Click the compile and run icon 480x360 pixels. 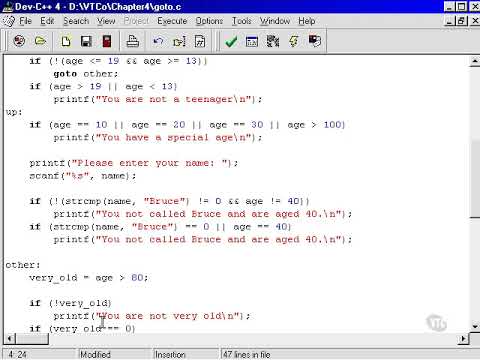273,41
